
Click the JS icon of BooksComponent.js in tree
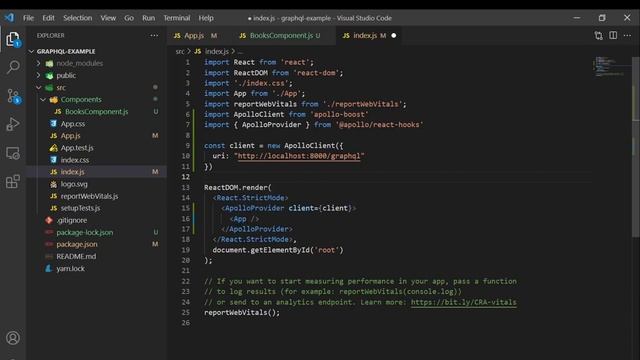pyautogui.click(x=58, y=111)
